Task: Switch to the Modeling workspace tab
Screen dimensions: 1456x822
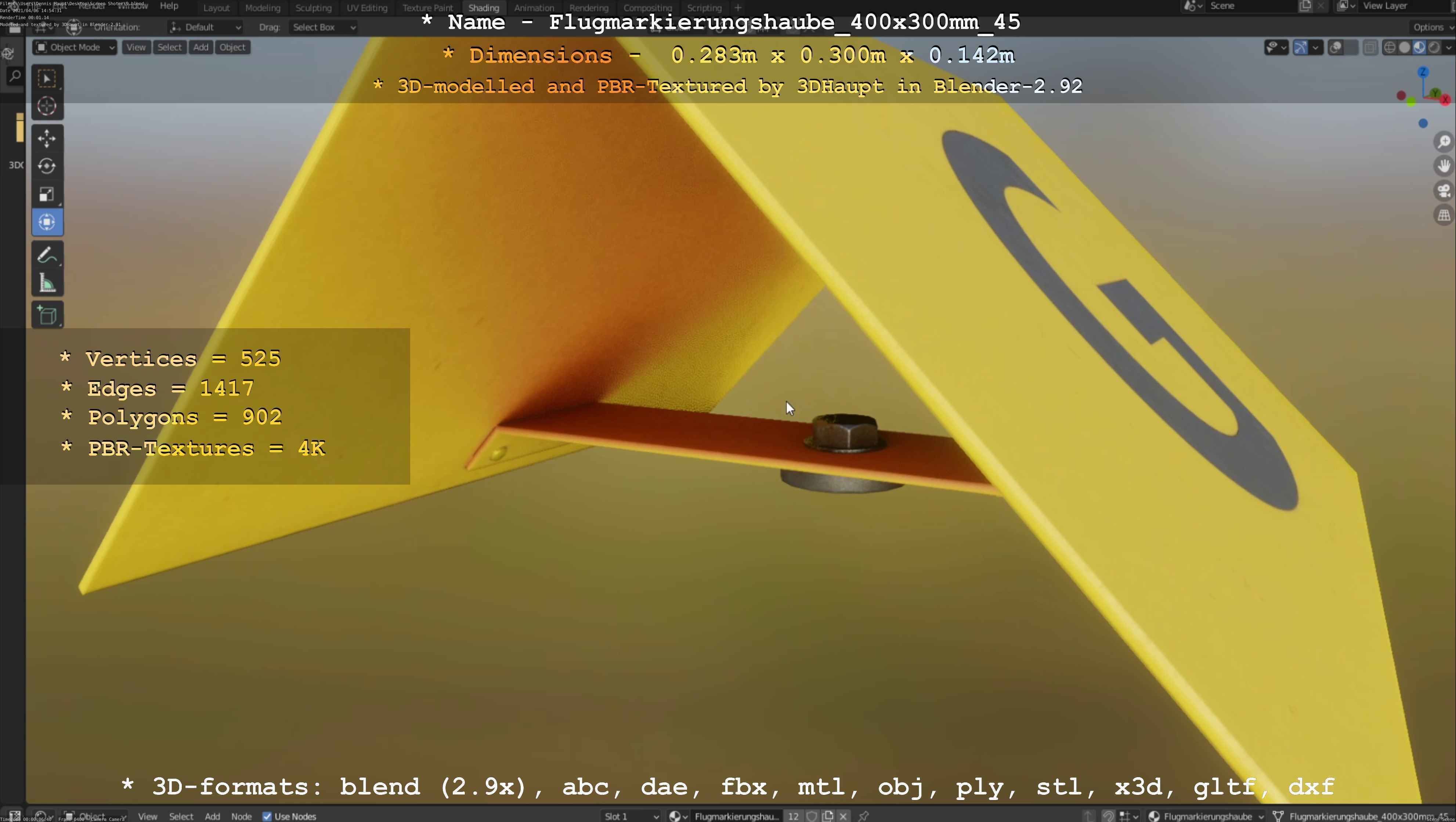Action: [263, 8]
